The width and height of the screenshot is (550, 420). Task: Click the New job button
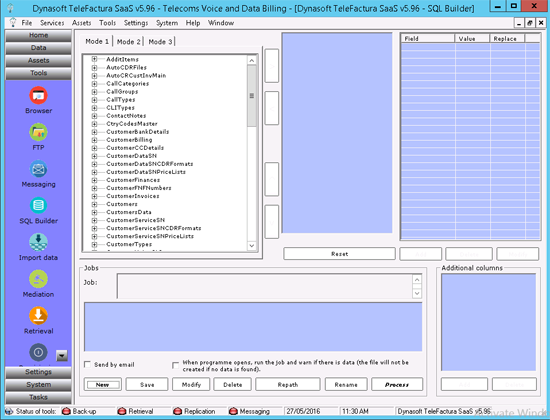tap(102, 385)
